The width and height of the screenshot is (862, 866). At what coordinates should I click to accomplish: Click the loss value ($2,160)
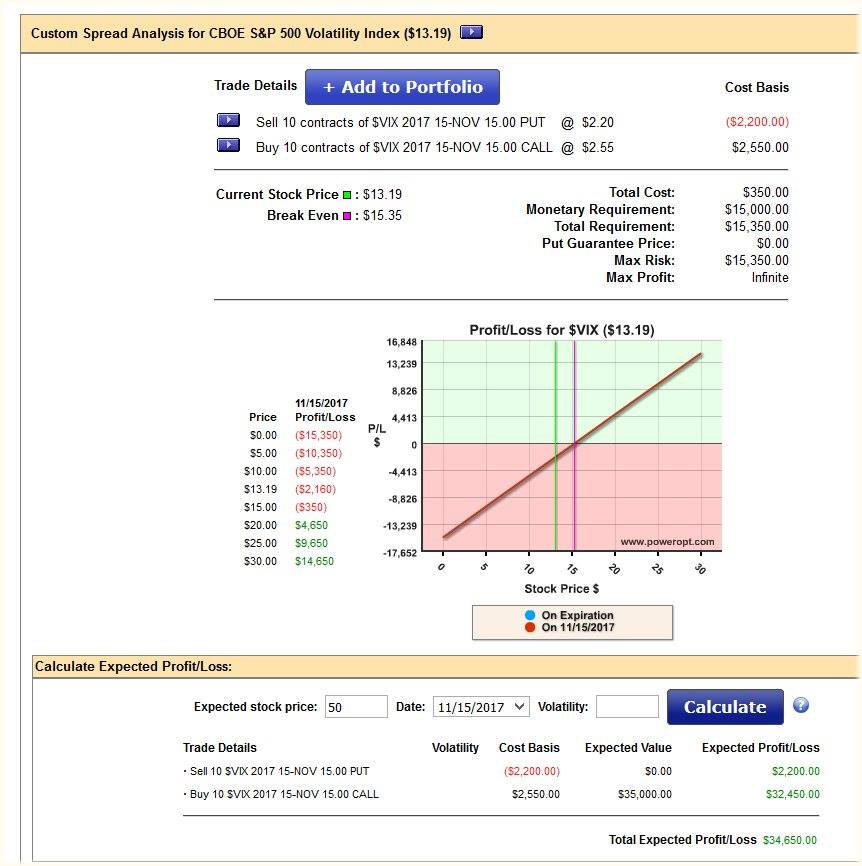pyautogui.click(x=315, y=489)
